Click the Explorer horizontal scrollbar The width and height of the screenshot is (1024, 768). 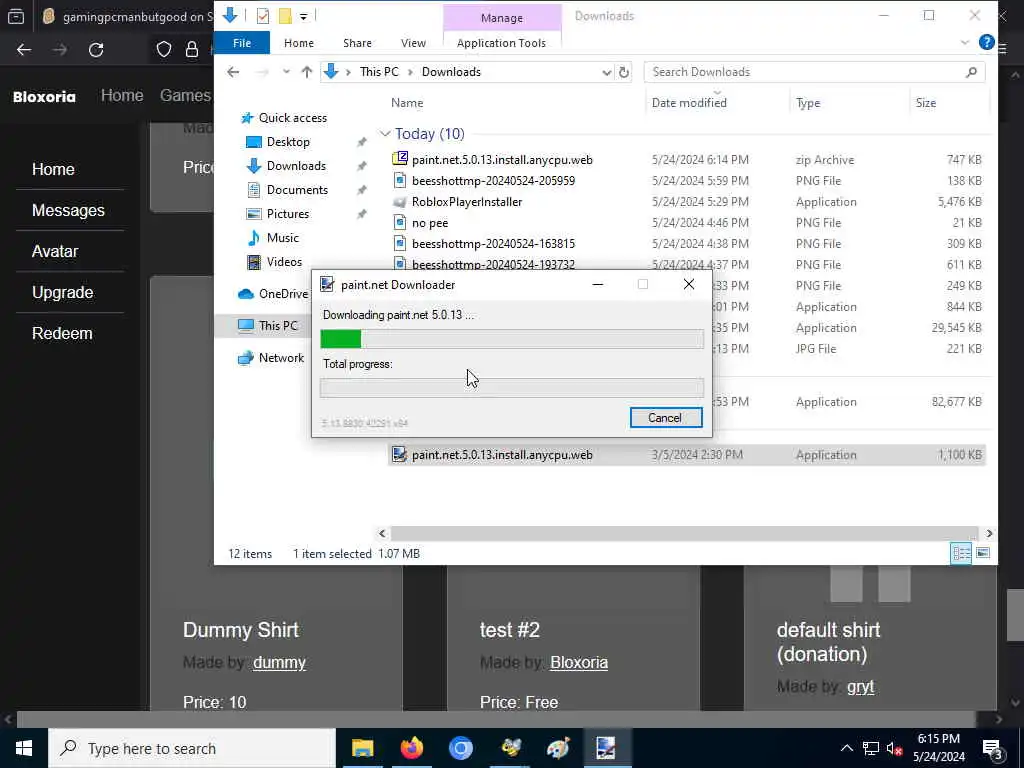coord(684,534)
